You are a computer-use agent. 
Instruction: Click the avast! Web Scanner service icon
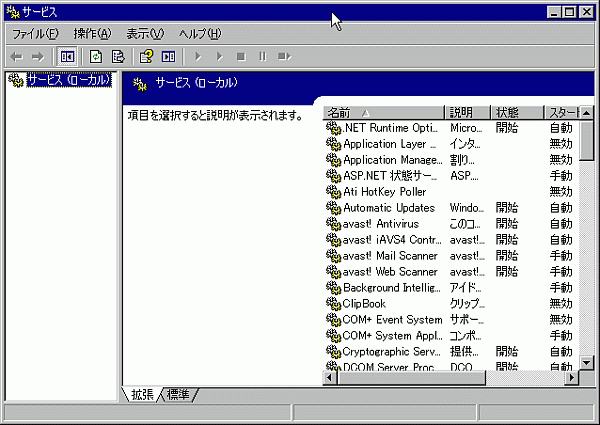(333, 272)
